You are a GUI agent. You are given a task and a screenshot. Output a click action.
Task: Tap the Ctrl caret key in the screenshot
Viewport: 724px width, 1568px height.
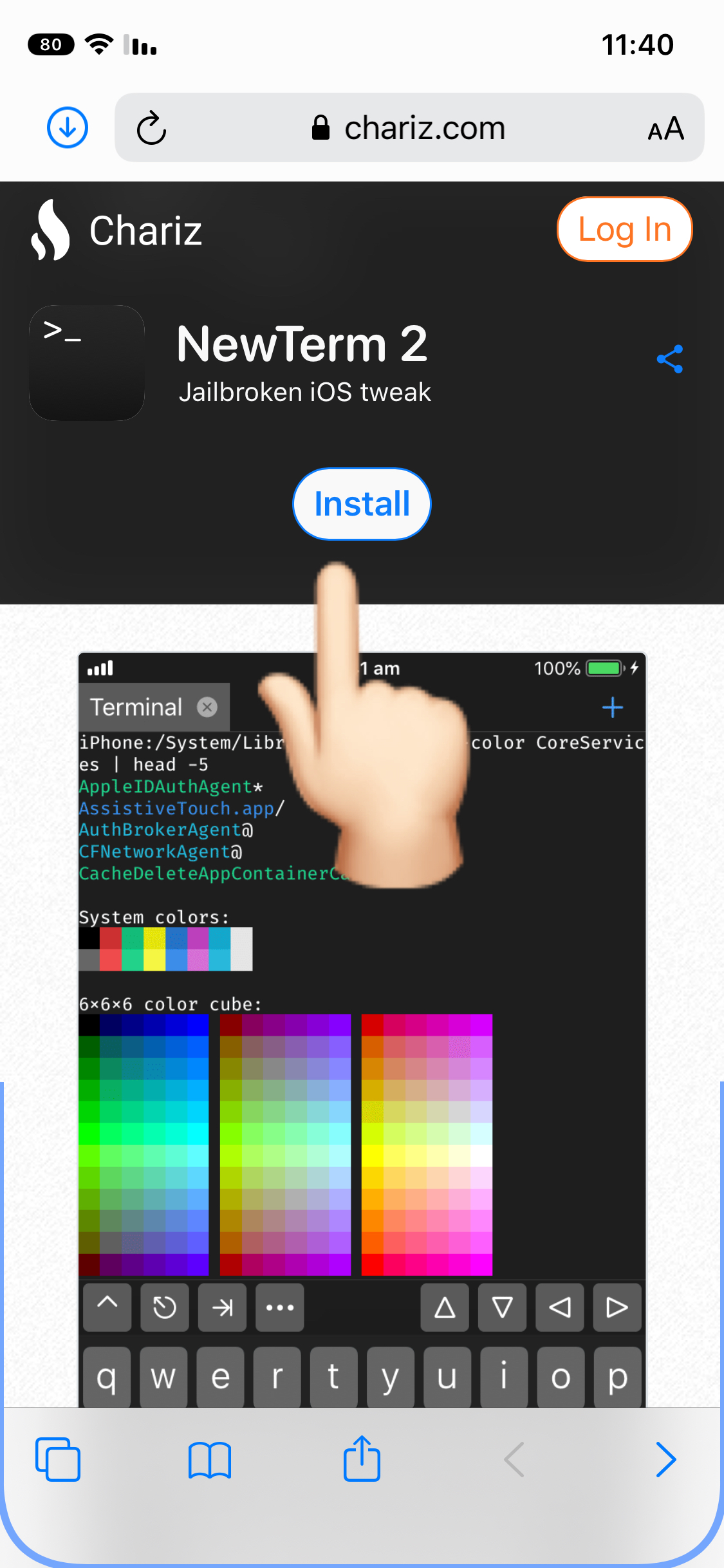coord(107,1307)
